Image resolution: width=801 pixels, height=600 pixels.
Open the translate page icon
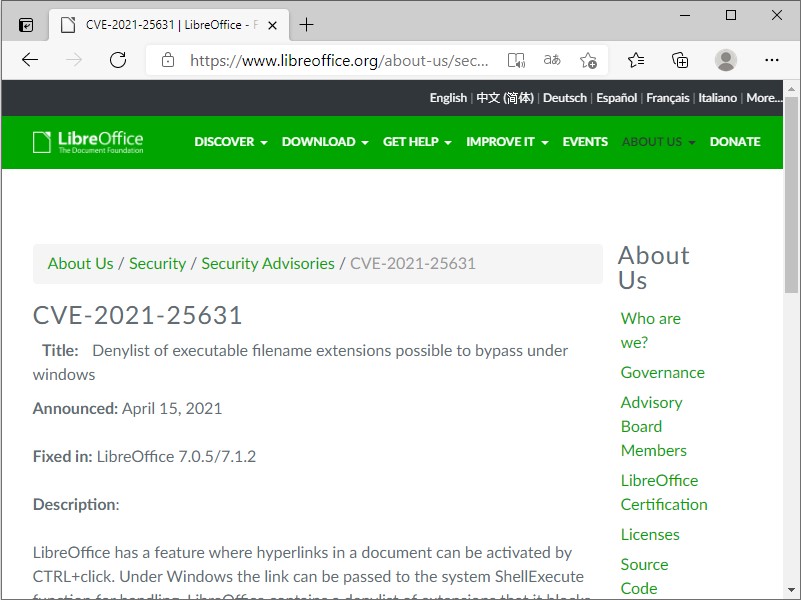point(552,60)
